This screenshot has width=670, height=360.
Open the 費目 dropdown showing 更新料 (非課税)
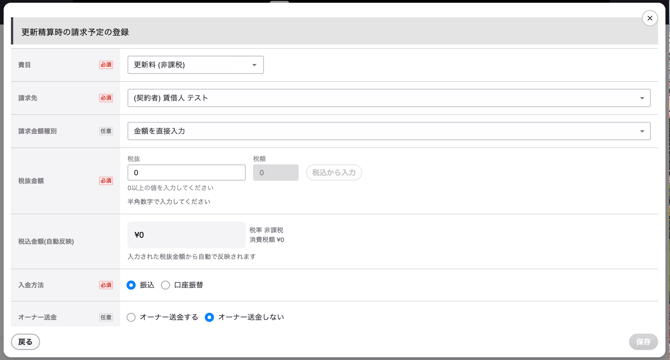point(195,65)
